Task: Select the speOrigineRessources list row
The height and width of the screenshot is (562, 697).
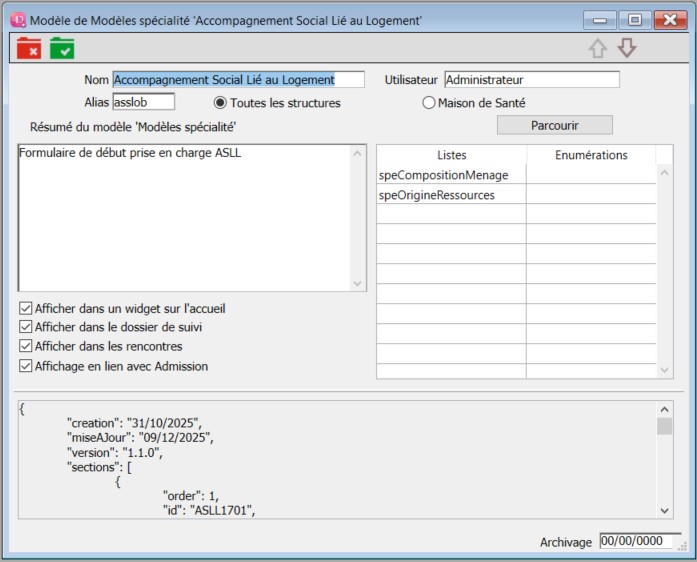Action: [x=451, y=196]
